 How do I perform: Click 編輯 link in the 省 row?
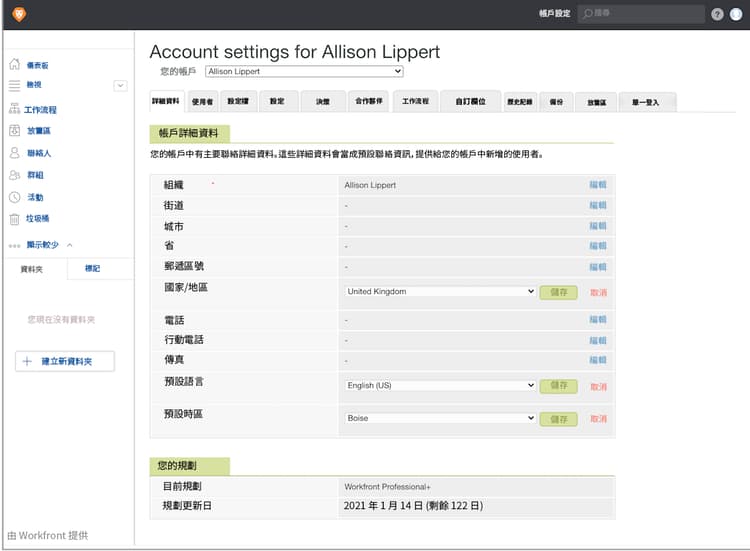(597, 246)
